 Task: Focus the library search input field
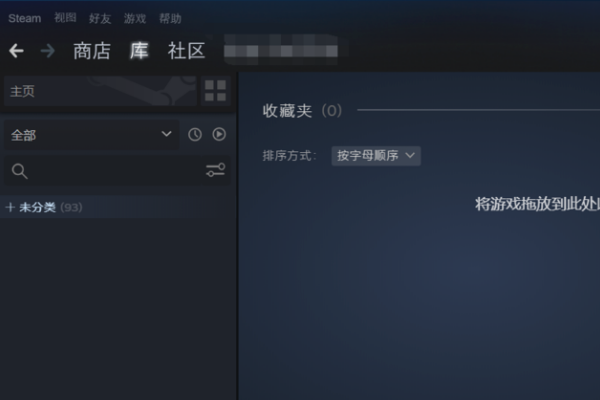(117, 171)
